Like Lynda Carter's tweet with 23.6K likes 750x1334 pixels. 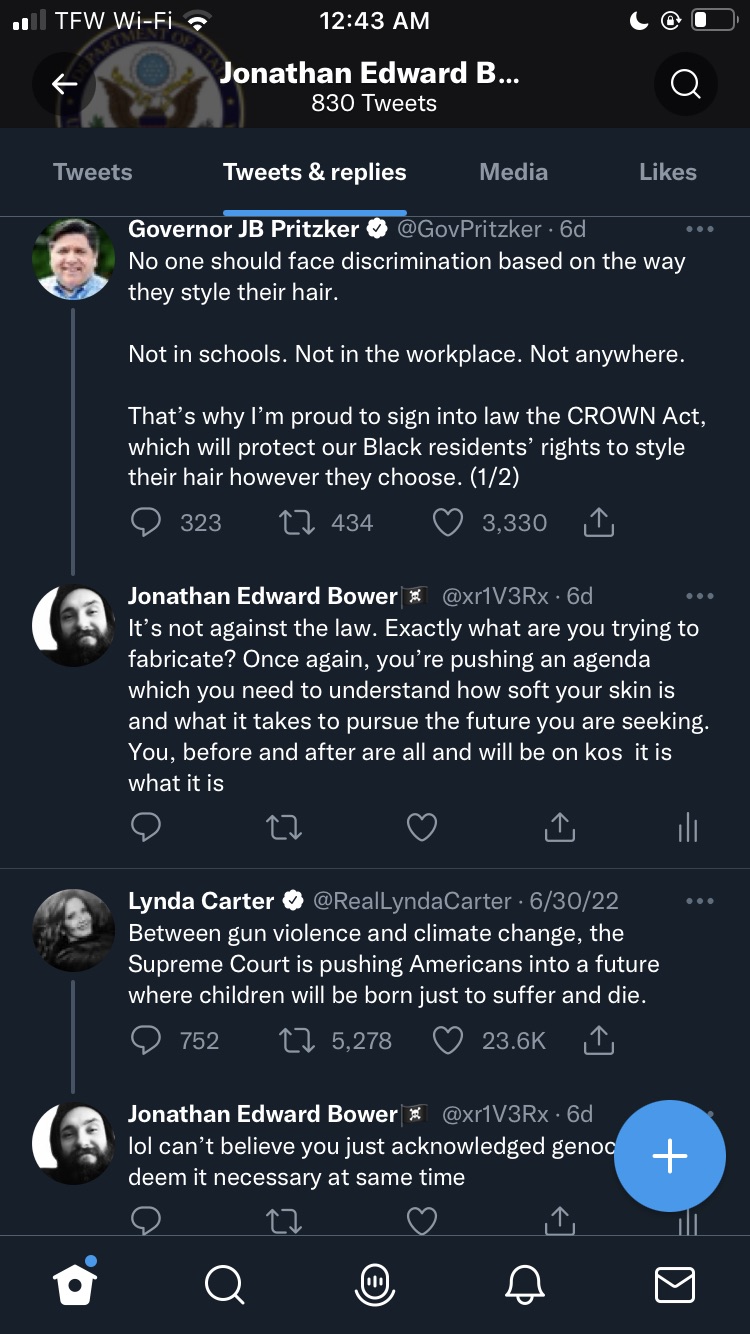pos(447,1041)
